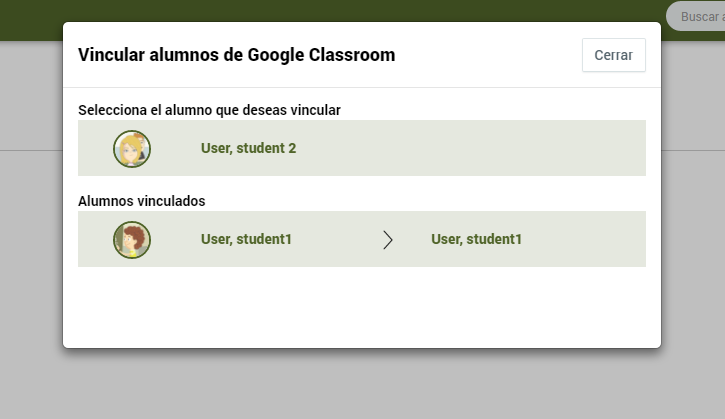Image resolution: width=725 pixels, height=419 pixels.
Task: Focus the Buscar search field
Action: coord(695,17)
